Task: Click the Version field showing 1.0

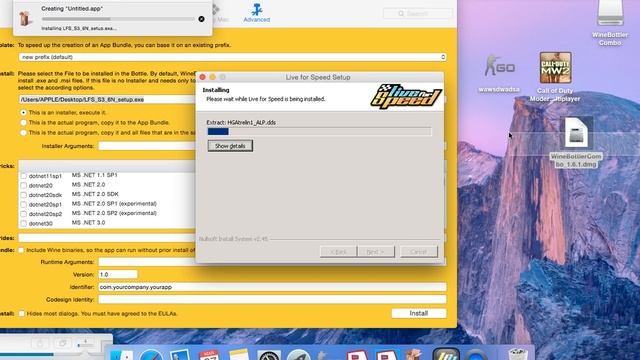Action: (118, 274)
